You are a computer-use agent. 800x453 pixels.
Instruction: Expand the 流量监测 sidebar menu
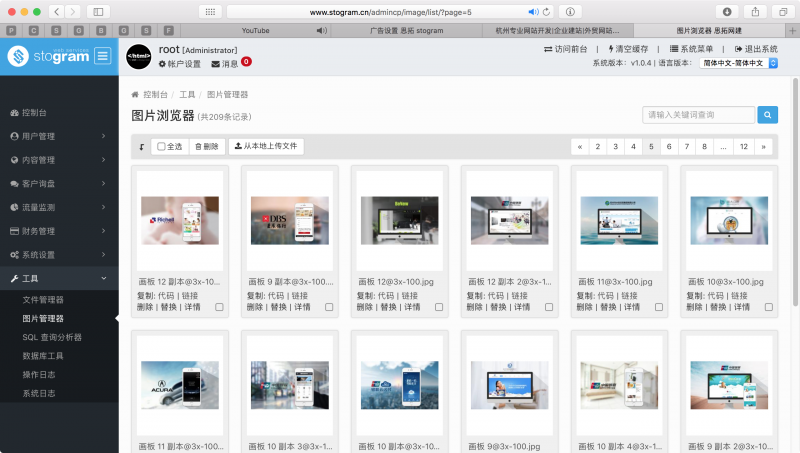coord(59,207)
